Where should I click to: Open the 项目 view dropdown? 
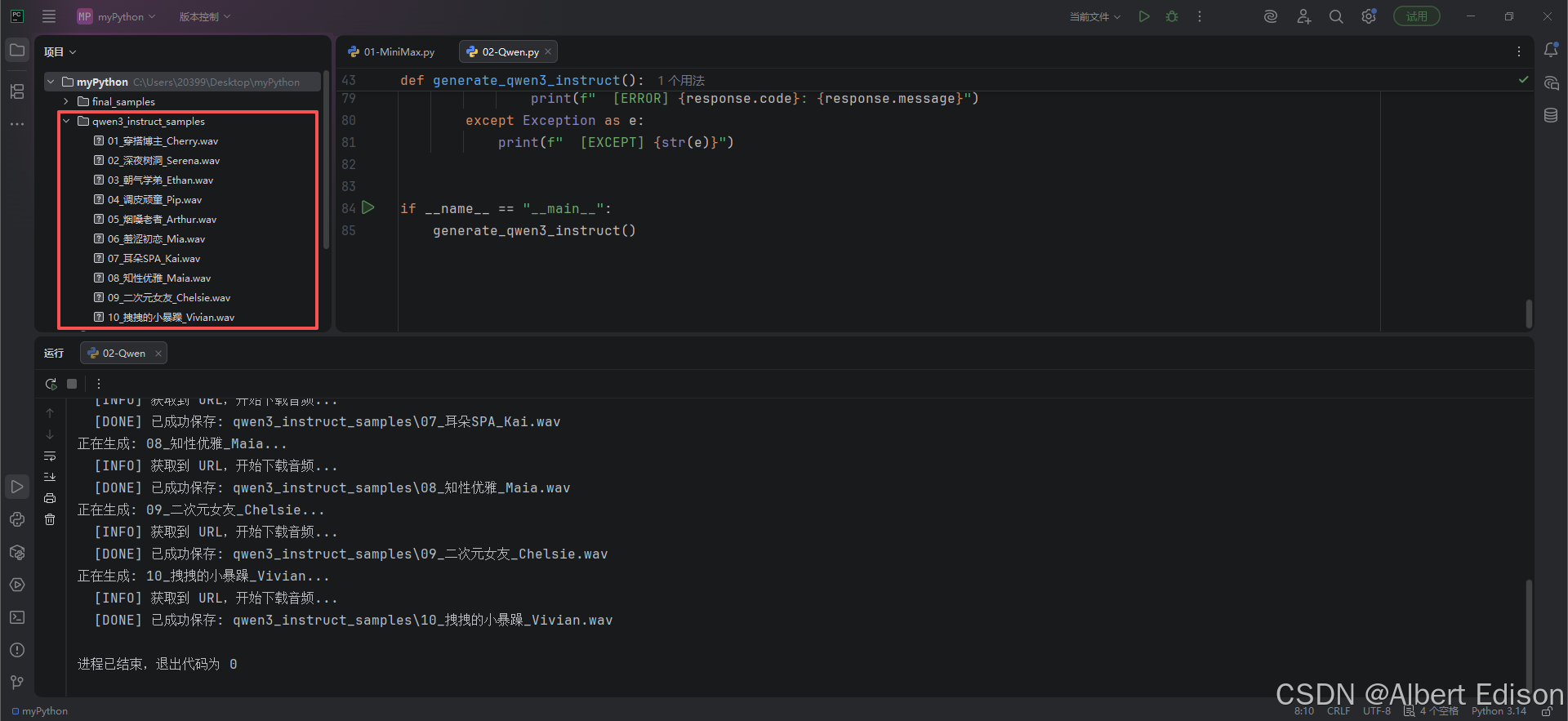pyautogui.click(x=60, y=51)
